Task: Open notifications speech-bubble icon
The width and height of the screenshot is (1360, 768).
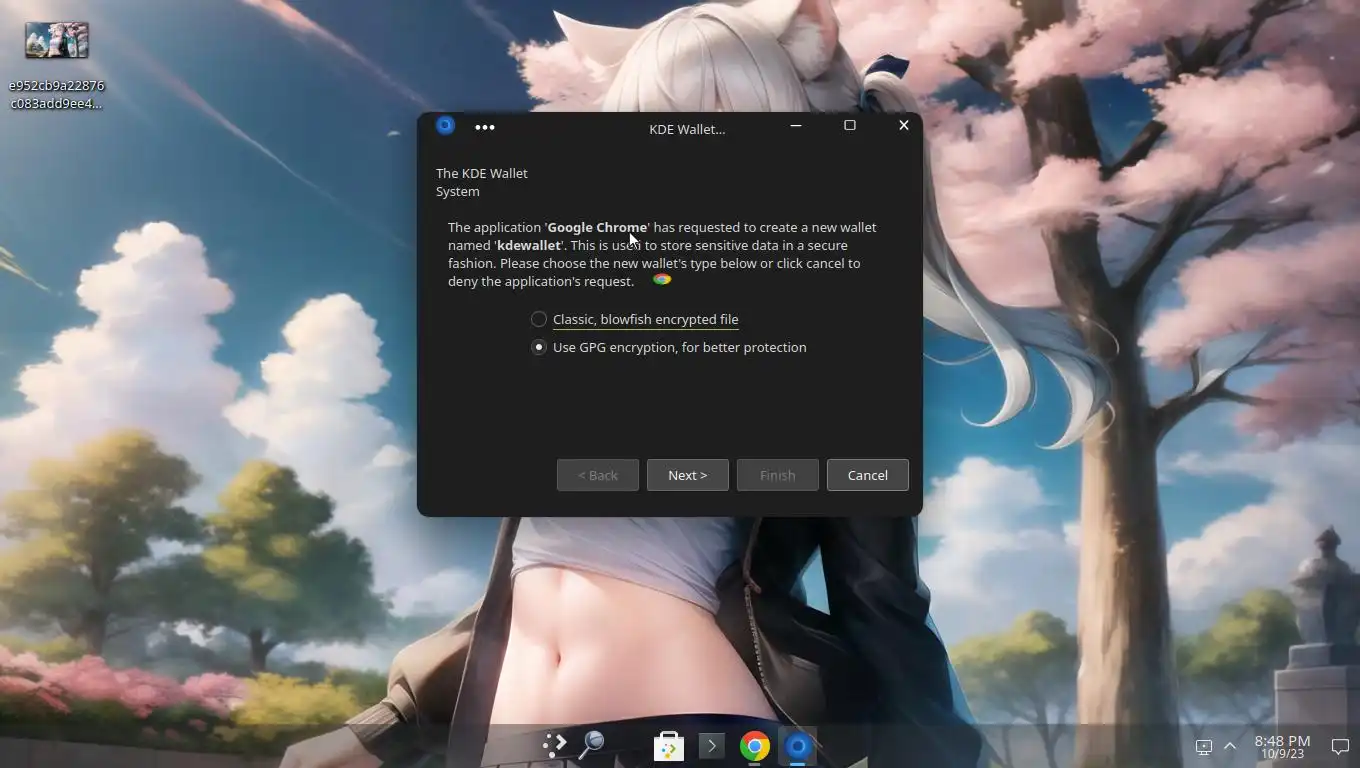Action: click(1340, 746)
